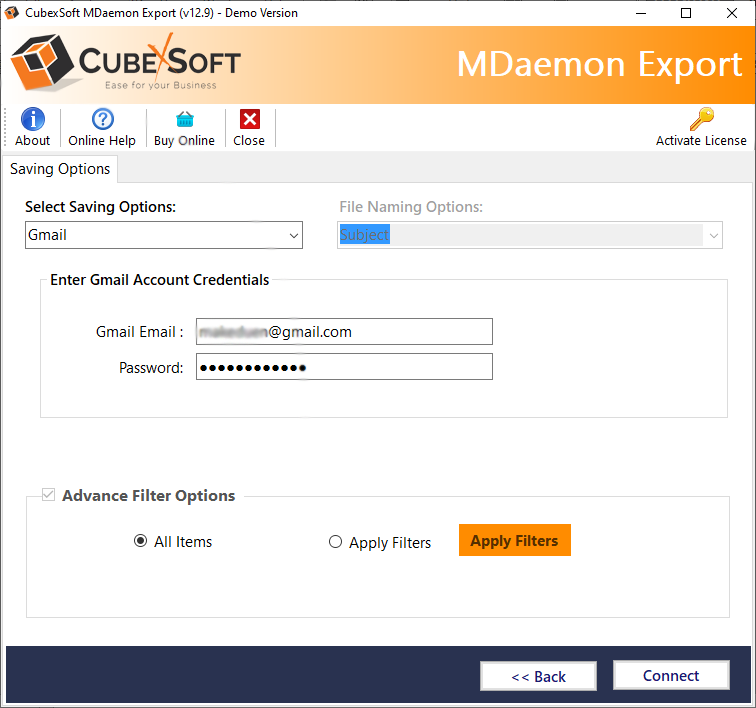Click the Connect button
The width and height of the screenshot is (756, 708).
671,676
